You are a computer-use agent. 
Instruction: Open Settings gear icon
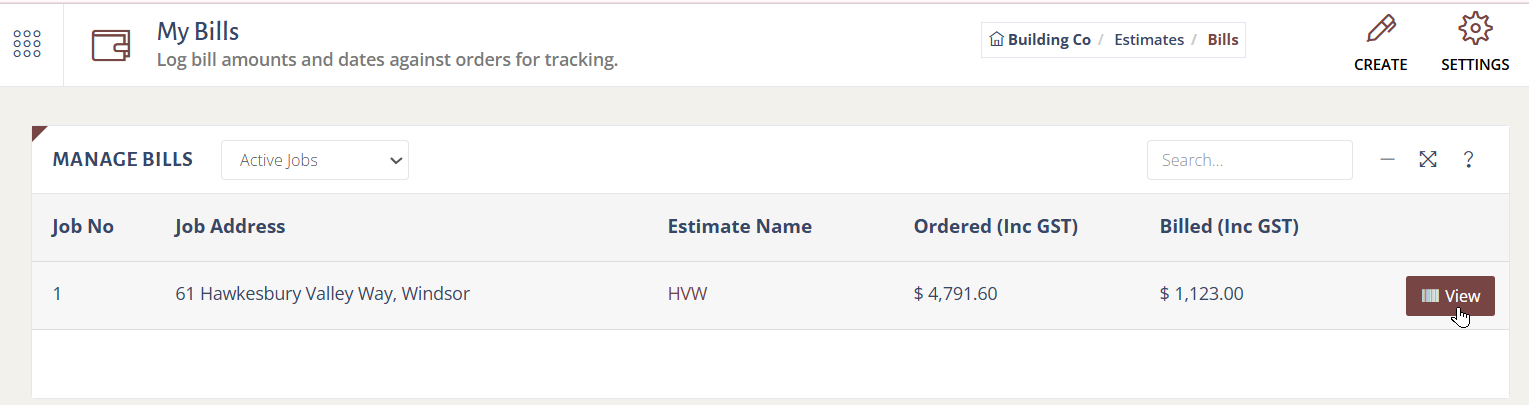coord(1475,29)
